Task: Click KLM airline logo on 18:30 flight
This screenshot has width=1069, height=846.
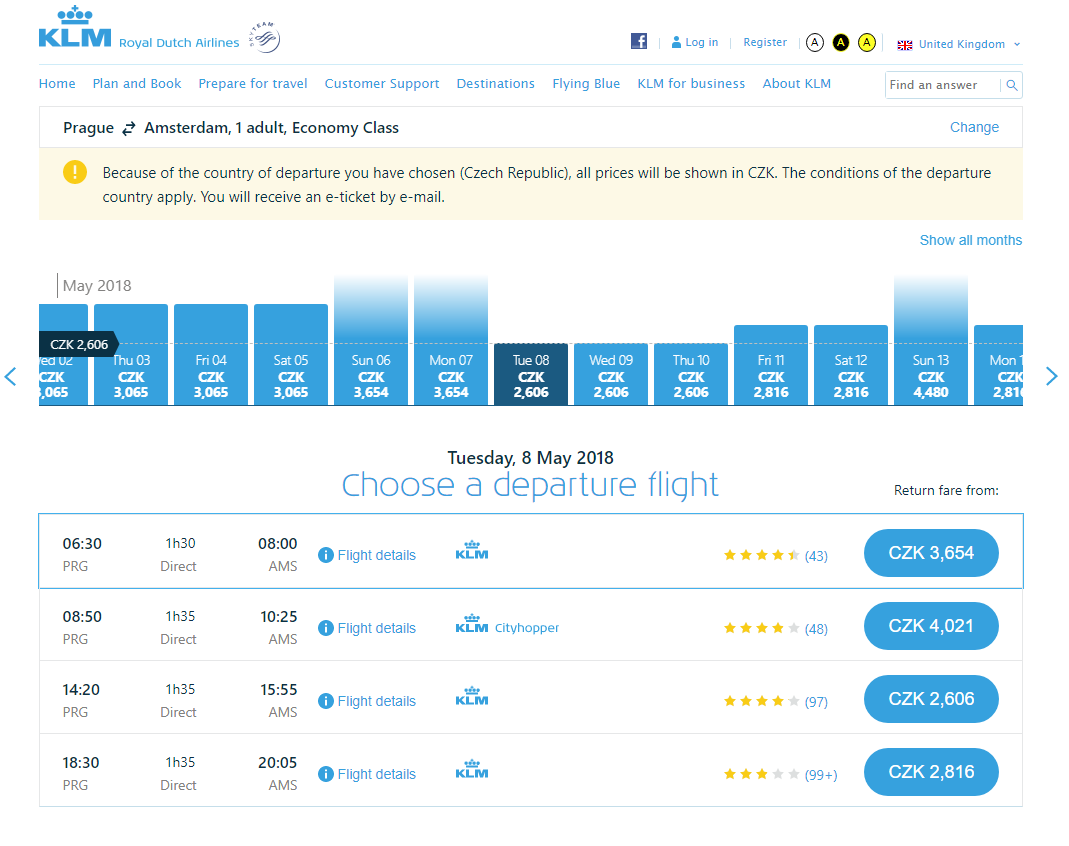Action: click(x=472, y=769)
